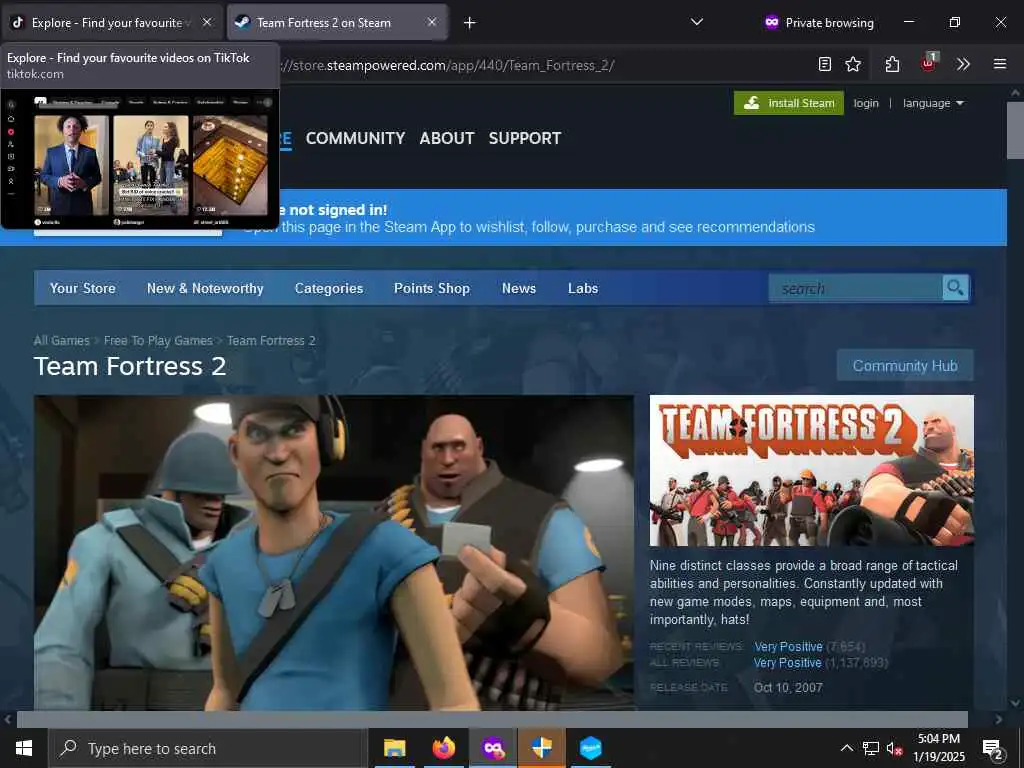1024x768 pixels.
Task: Open the Community Hub button
Action: click(x=905, y=366)
